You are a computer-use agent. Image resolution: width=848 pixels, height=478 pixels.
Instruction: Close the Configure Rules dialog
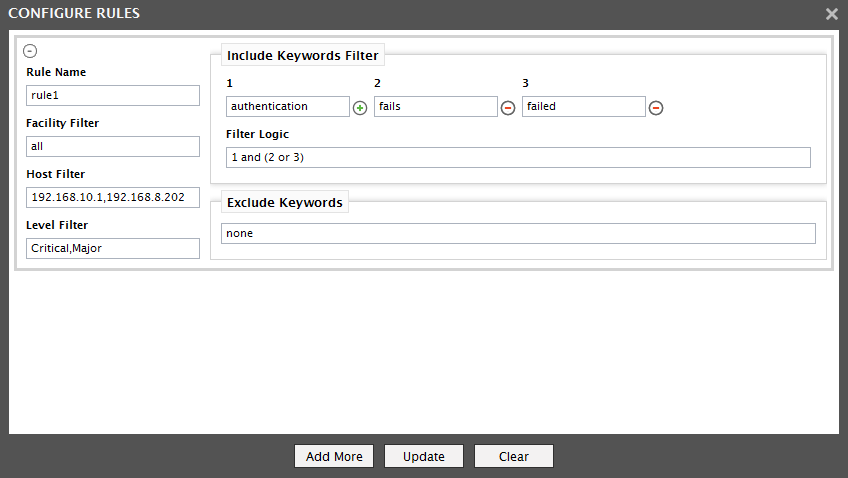(x=832, y=14)
